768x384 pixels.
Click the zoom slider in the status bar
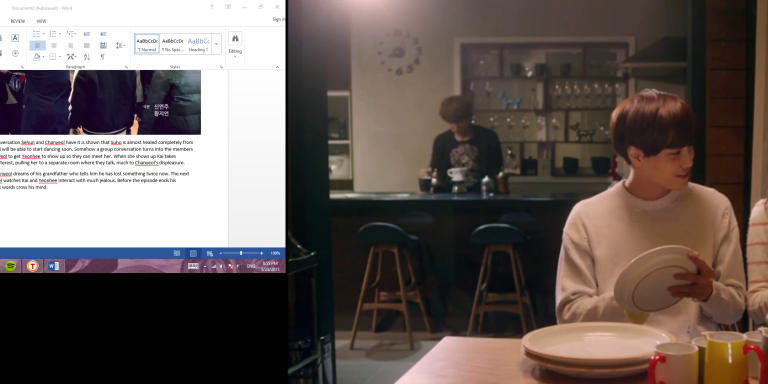[240, 253]
